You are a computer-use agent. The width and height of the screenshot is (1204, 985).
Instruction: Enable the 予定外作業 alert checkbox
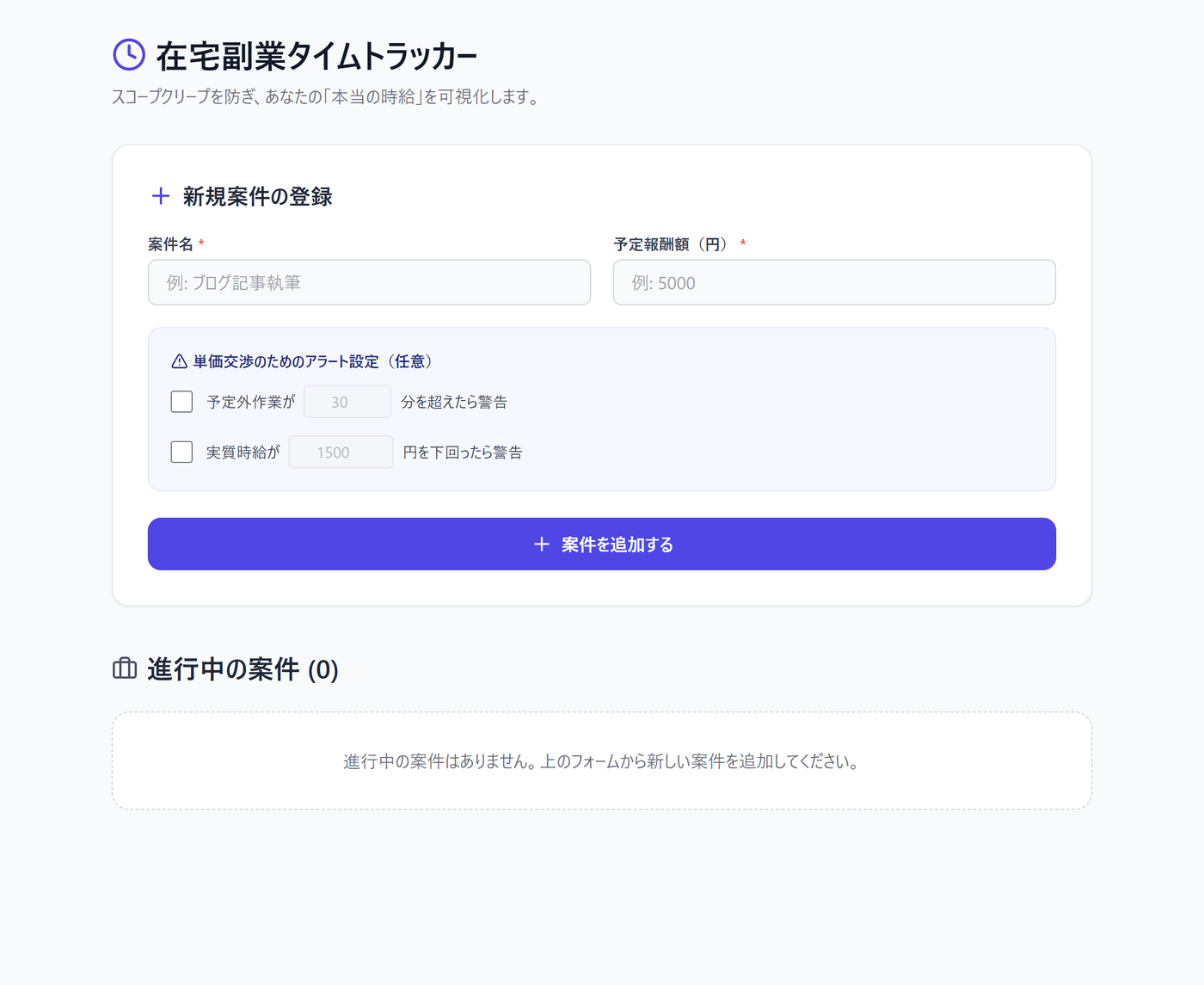pos(181,402)
